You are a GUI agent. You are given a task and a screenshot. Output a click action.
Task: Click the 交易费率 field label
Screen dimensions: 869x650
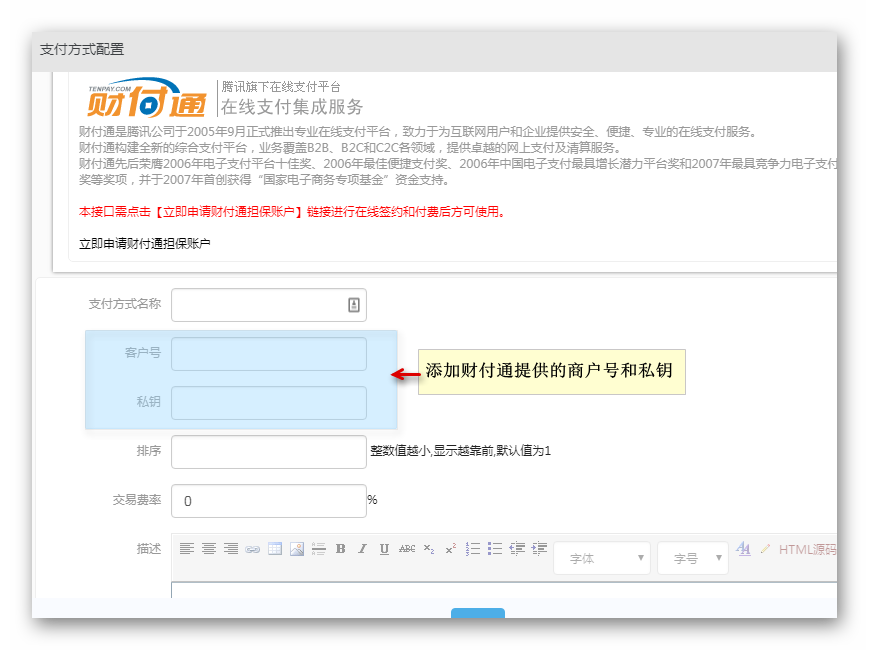pyautogui.click(x=137, y=500)
